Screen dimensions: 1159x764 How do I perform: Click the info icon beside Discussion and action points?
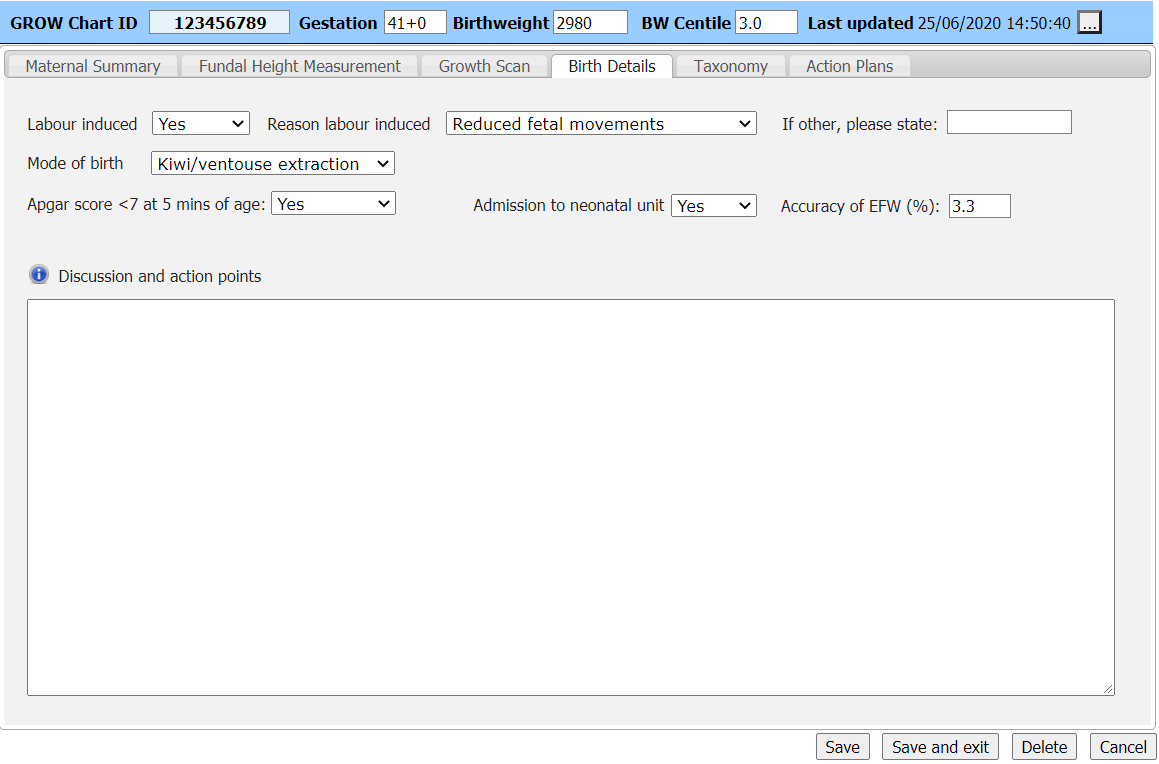38,274
